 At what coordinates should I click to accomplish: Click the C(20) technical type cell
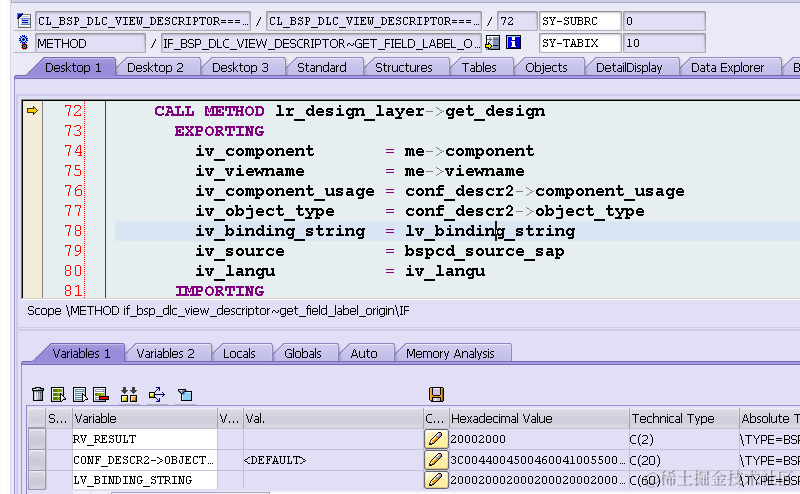coord(684,460)
